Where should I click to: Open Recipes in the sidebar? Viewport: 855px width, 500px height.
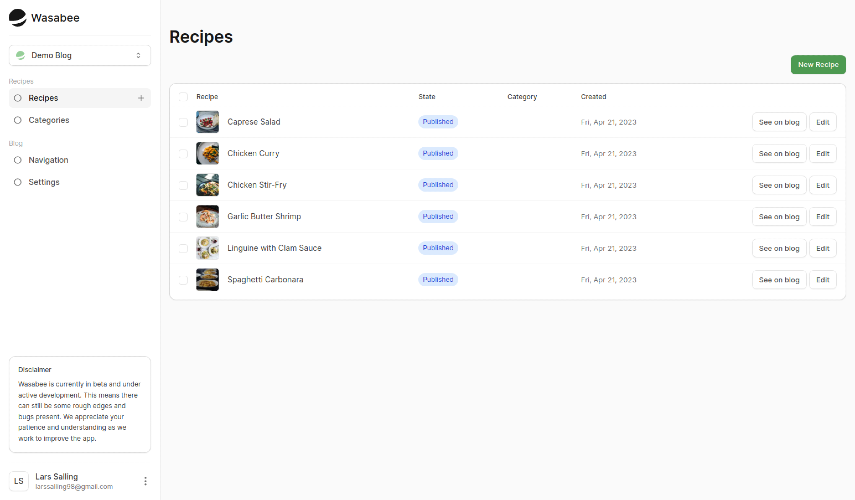[80, 98]
